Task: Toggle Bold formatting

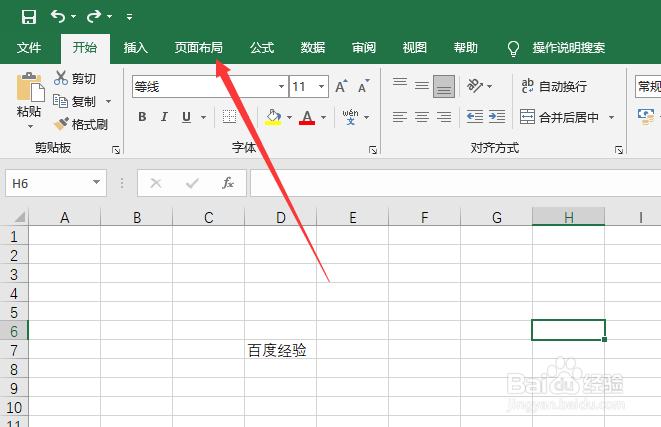Action: [x=142, y=117]
